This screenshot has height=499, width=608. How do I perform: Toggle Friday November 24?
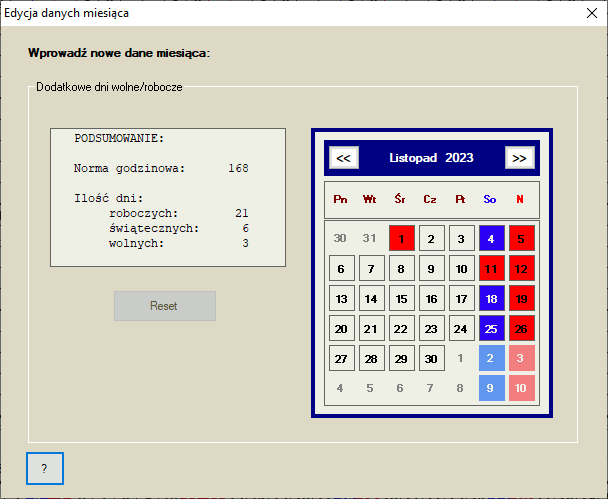click(x=461, y=329)
